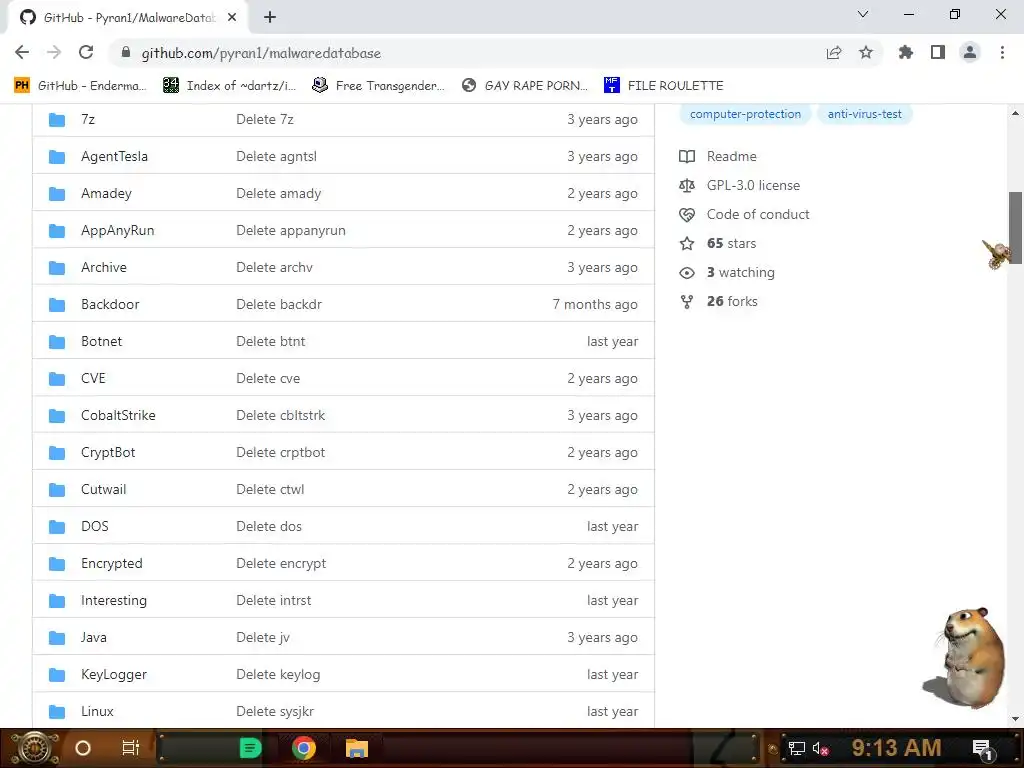The image size is (1024, 768).
Task: Click the Interesting folder icon
Action: pos(57,601)
